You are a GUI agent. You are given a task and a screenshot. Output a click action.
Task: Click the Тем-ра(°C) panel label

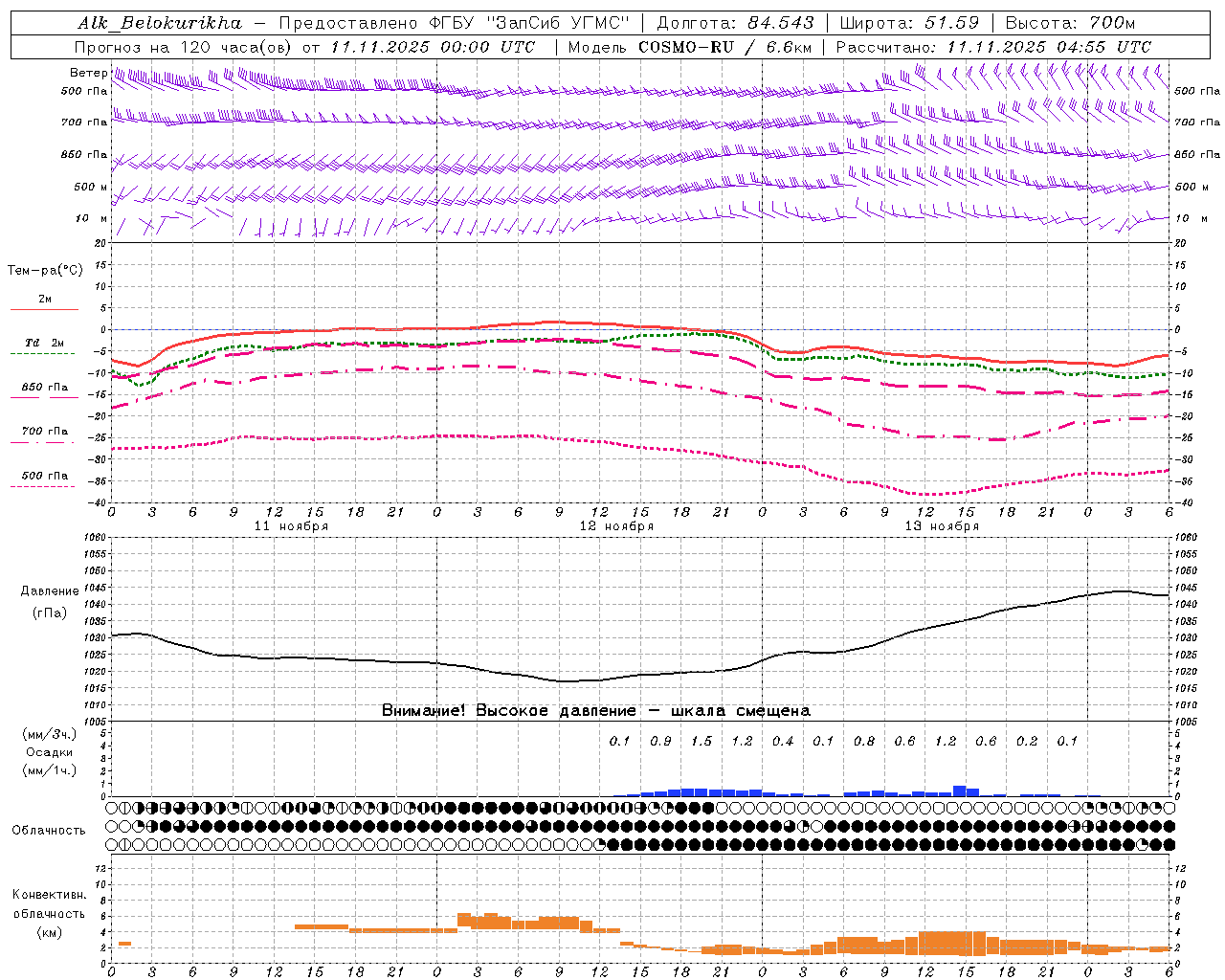(x=45, y=271)
